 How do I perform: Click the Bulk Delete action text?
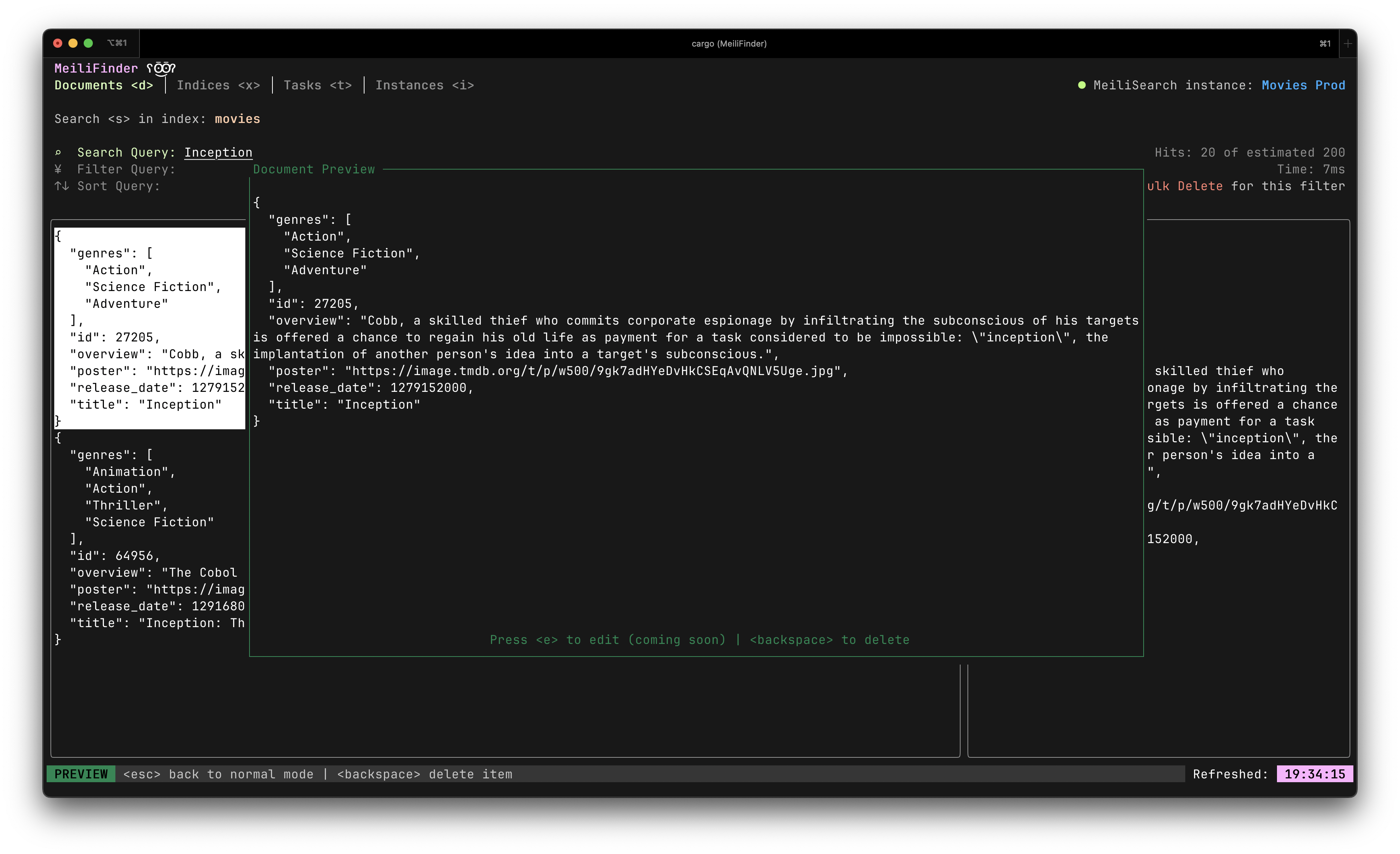pyautogui.click(x=1184, y=186)
